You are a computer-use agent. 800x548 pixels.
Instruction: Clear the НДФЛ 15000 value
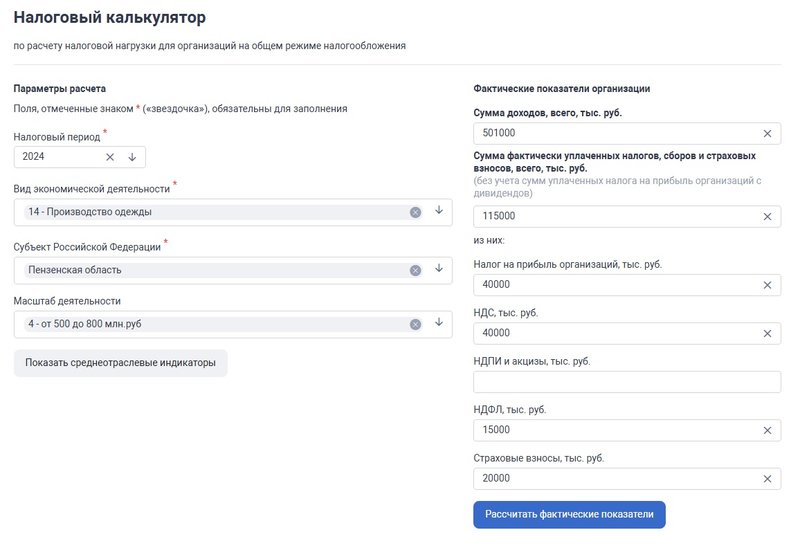pos(767,430)
